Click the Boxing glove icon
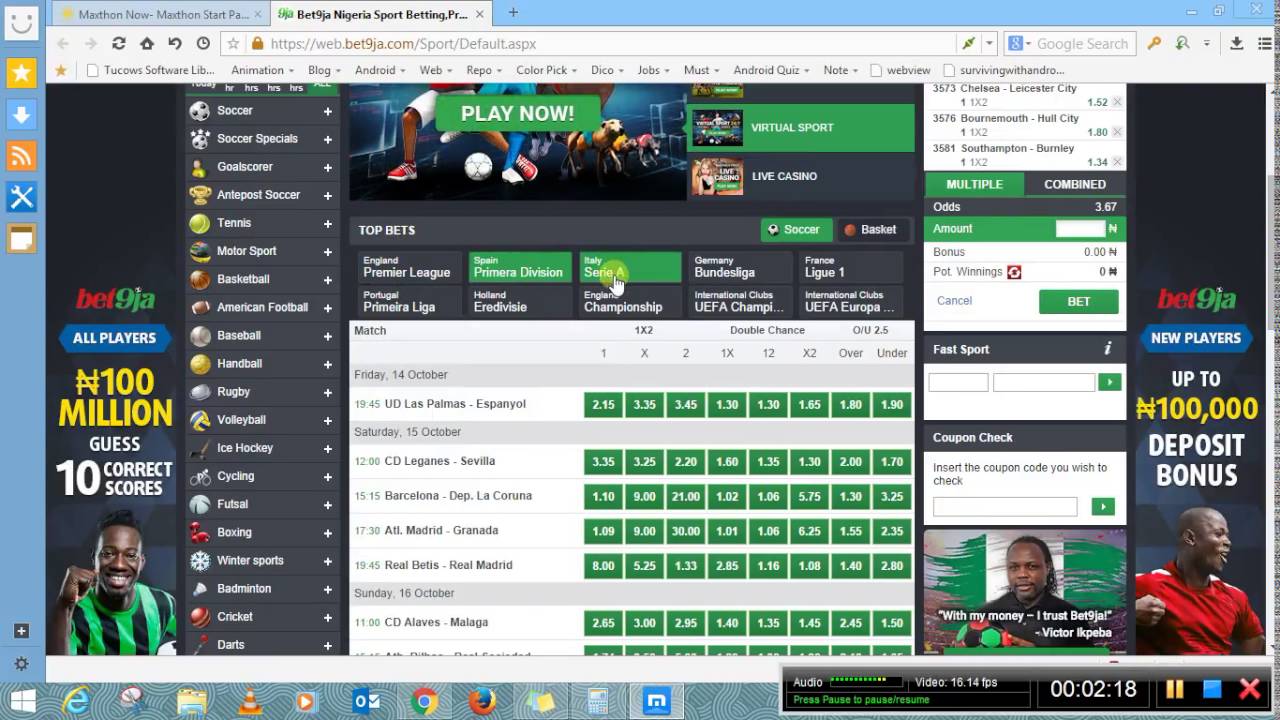 point(200,532)
